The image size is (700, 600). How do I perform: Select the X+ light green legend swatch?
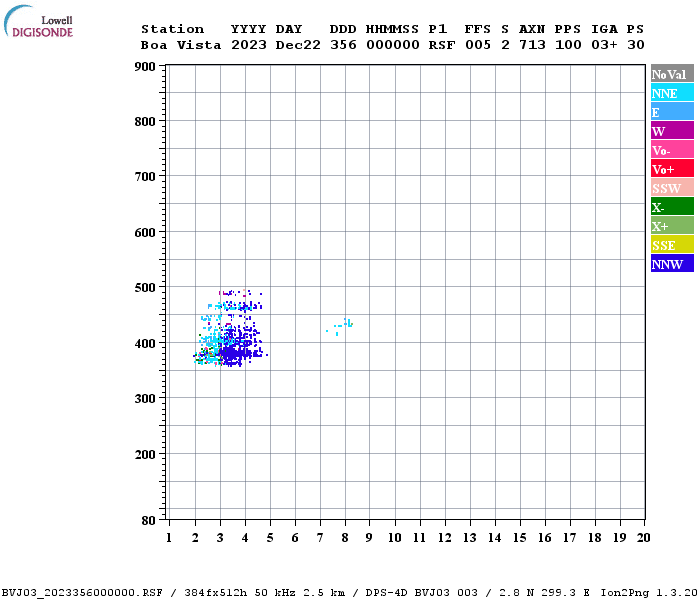coord(672,225)
